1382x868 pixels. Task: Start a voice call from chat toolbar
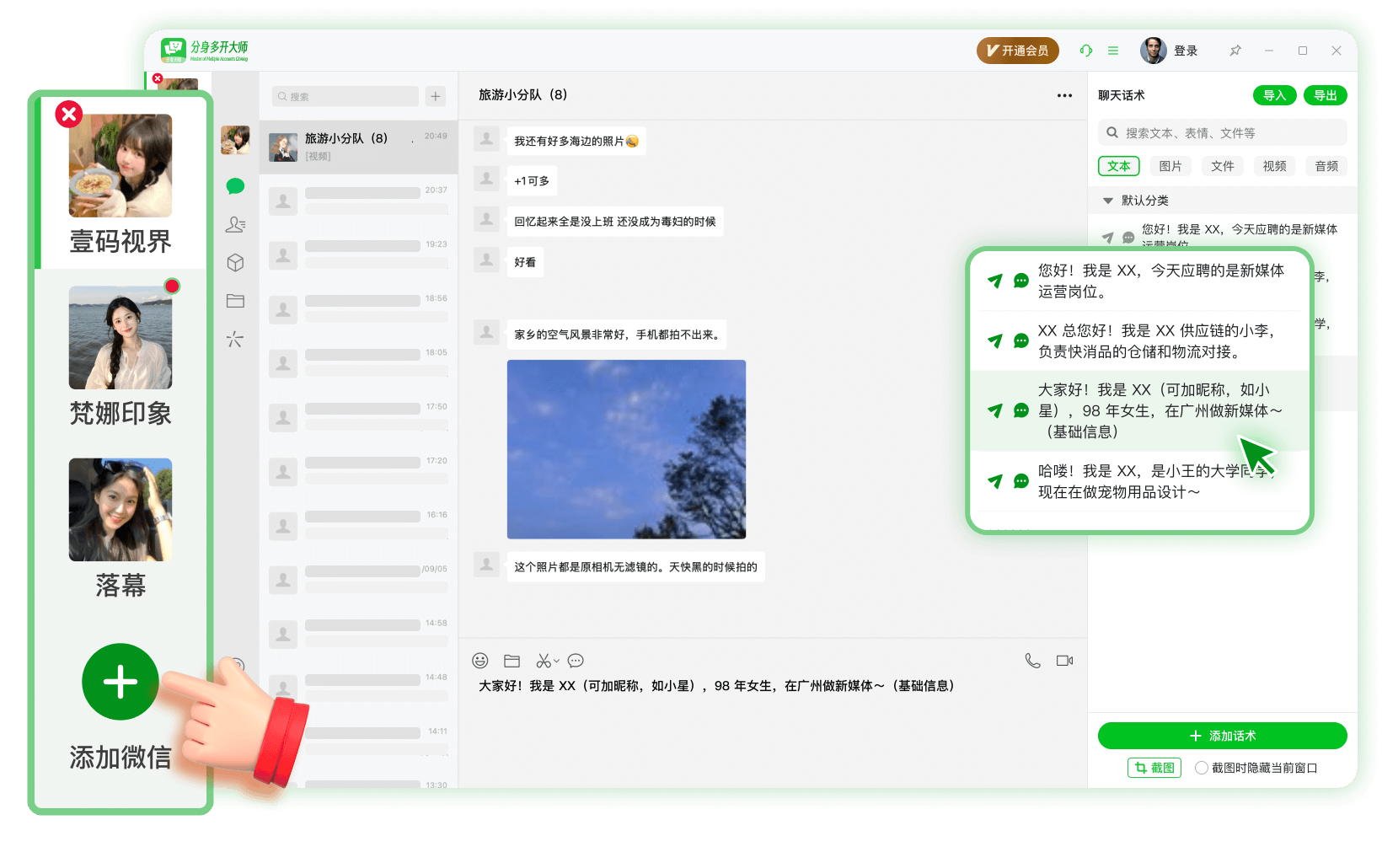click(1031, 661)
